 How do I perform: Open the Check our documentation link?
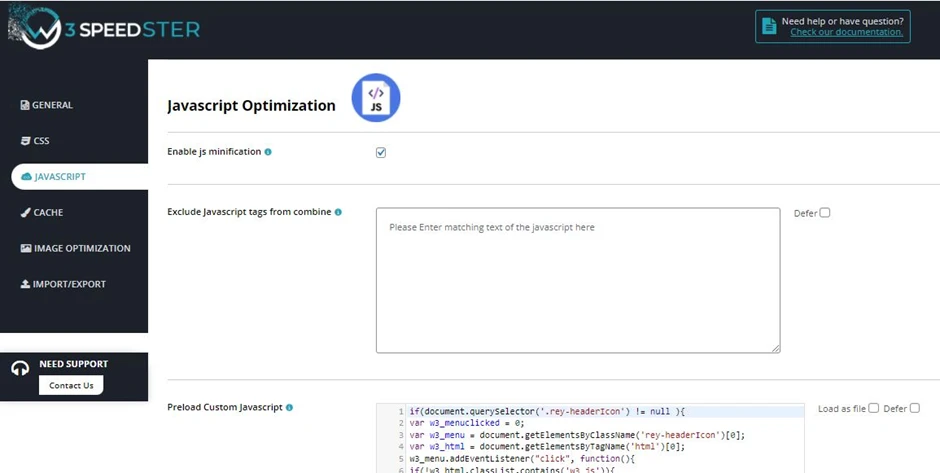846,32
